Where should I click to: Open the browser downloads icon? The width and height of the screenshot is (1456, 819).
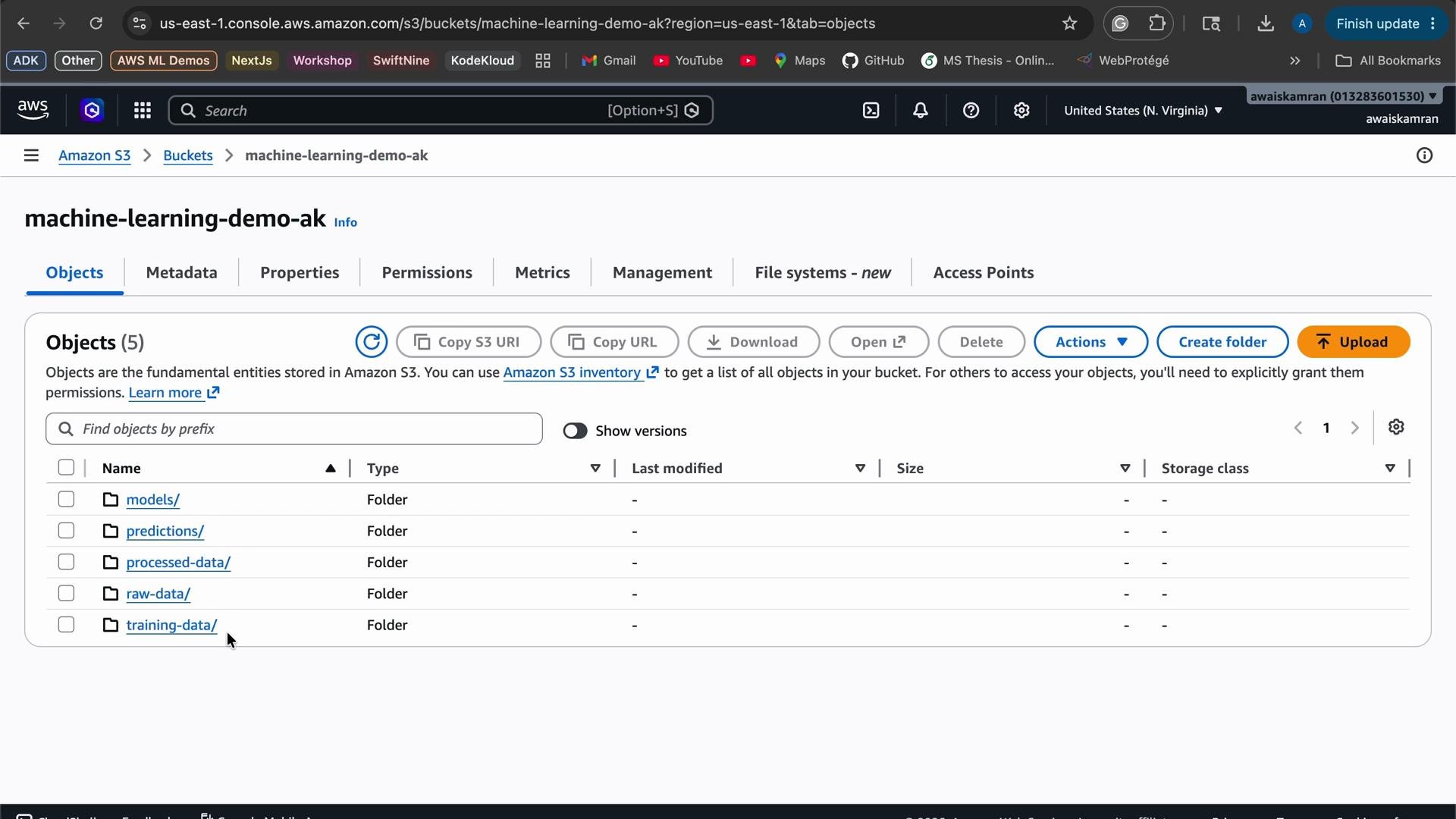point(1265,24)
